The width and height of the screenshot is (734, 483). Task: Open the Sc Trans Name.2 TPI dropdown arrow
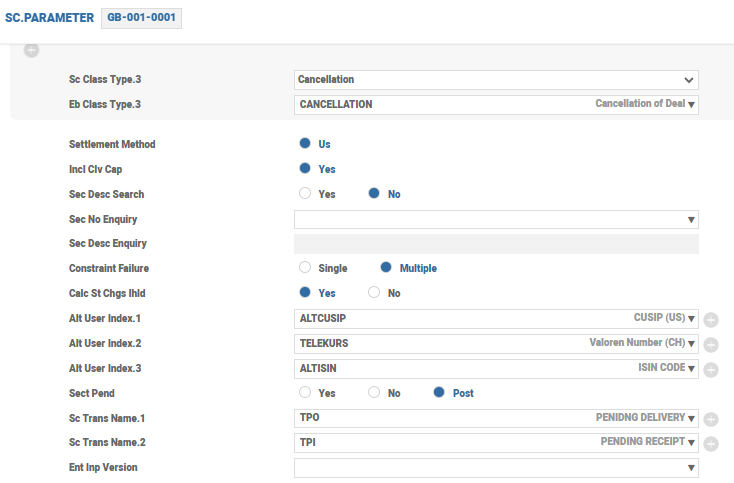click(691, 443)
